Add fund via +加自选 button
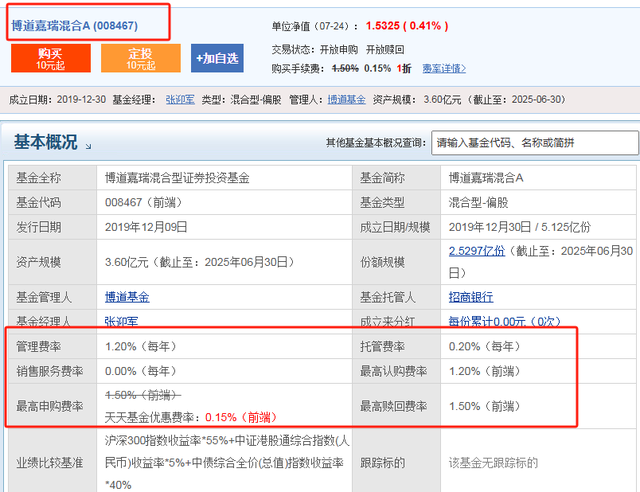 (217, 58)
